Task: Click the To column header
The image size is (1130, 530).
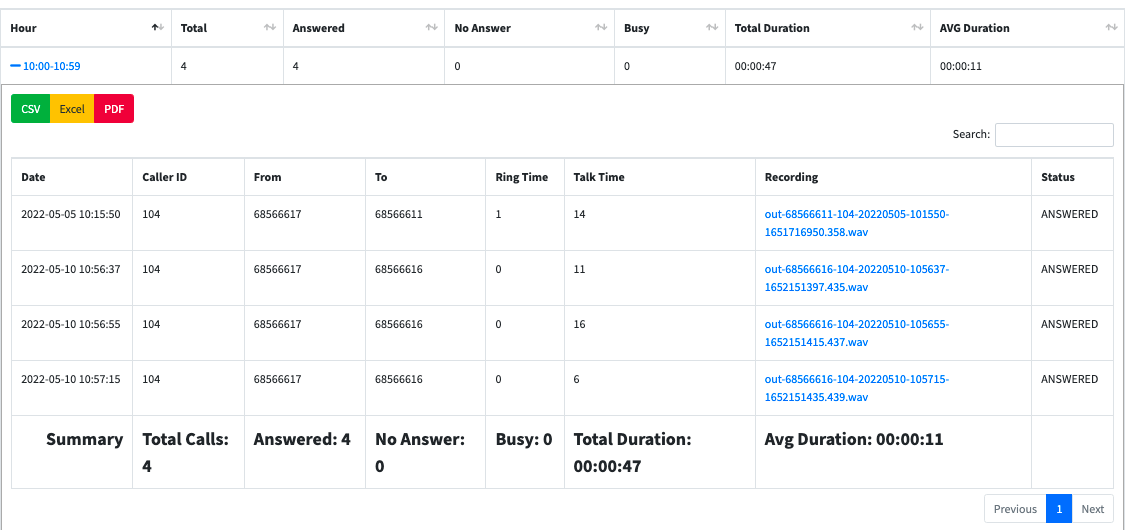Action: click(x=426, y=177)
